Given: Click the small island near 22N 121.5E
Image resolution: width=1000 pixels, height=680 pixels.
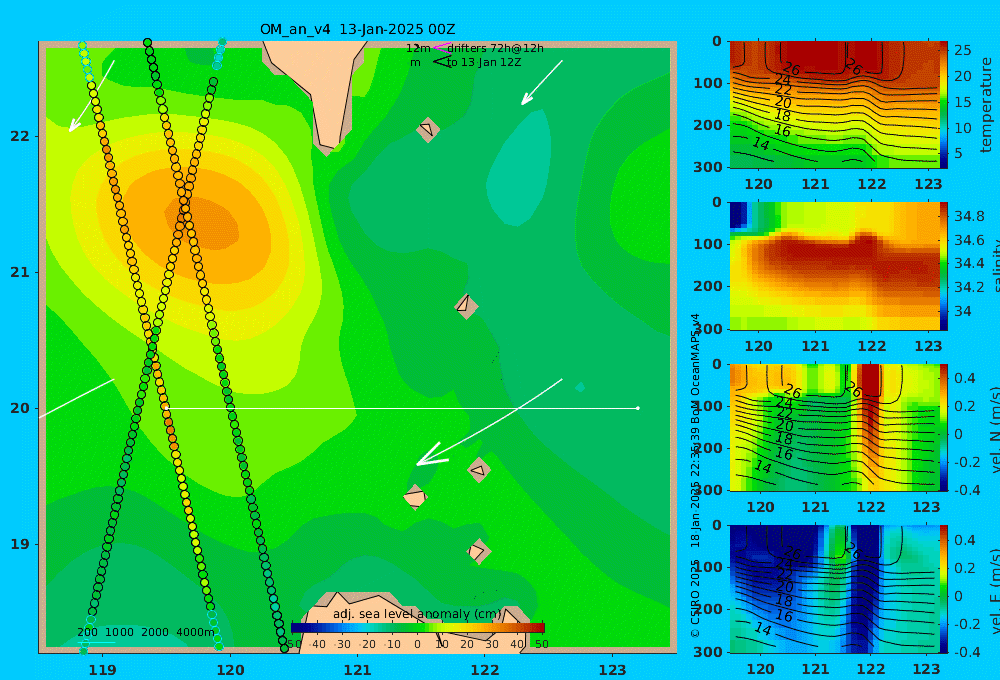Looking at the screenshot, I should click(428, 129).
